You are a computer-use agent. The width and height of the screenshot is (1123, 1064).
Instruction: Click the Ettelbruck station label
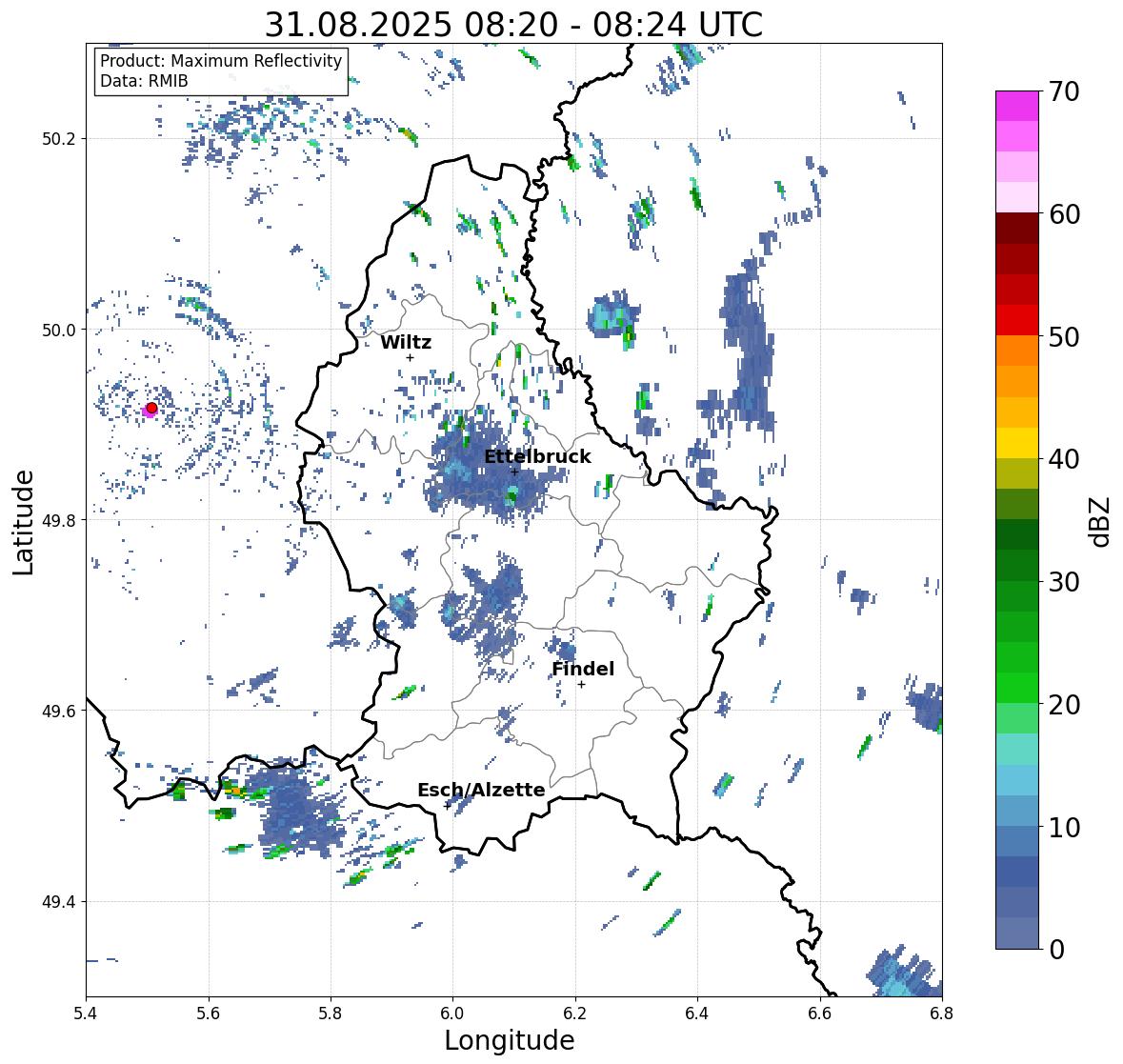[537, 456]
